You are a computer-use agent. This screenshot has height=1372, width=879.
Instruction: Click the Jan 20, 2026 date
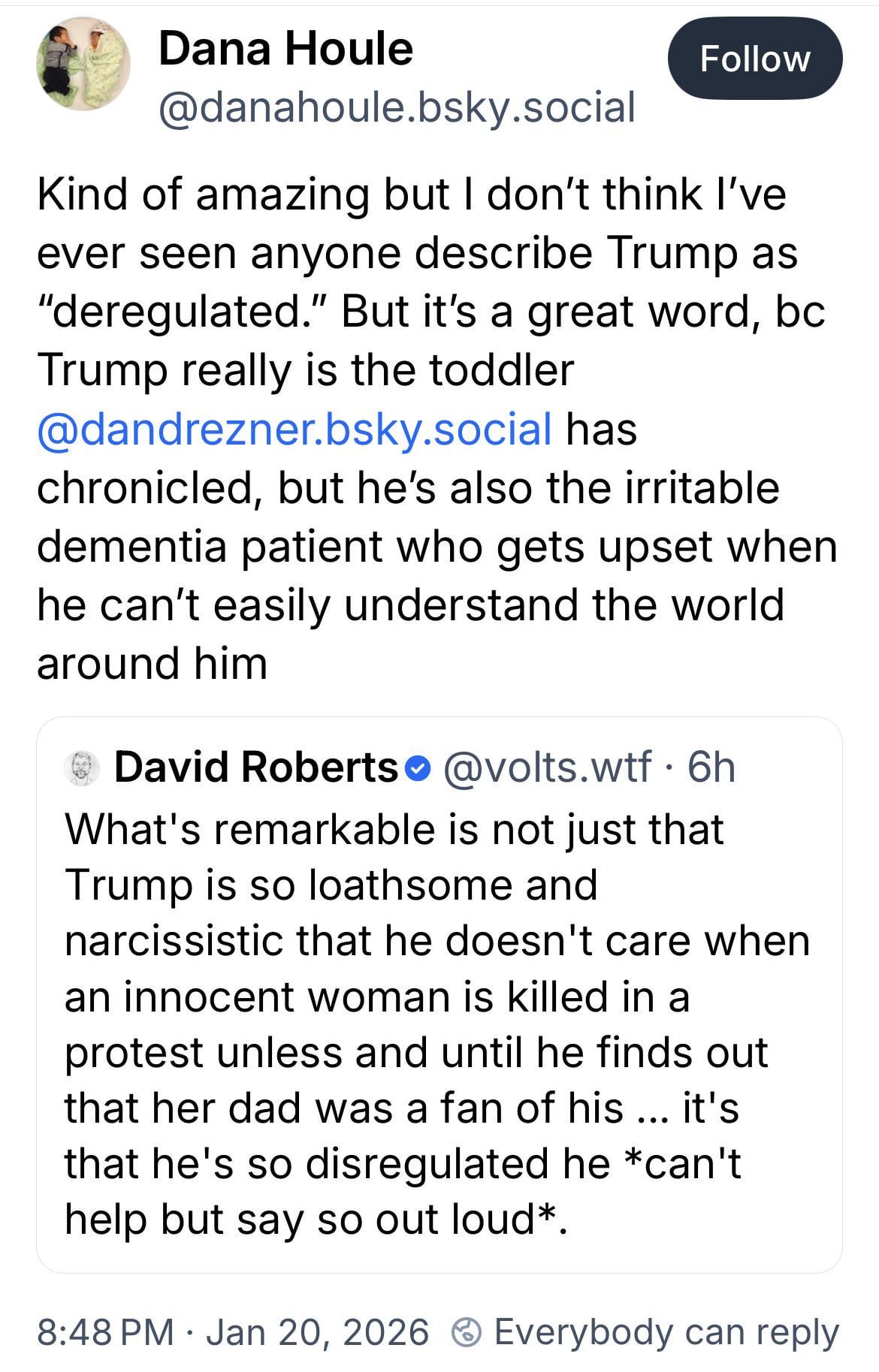(x=316, y=1332)
